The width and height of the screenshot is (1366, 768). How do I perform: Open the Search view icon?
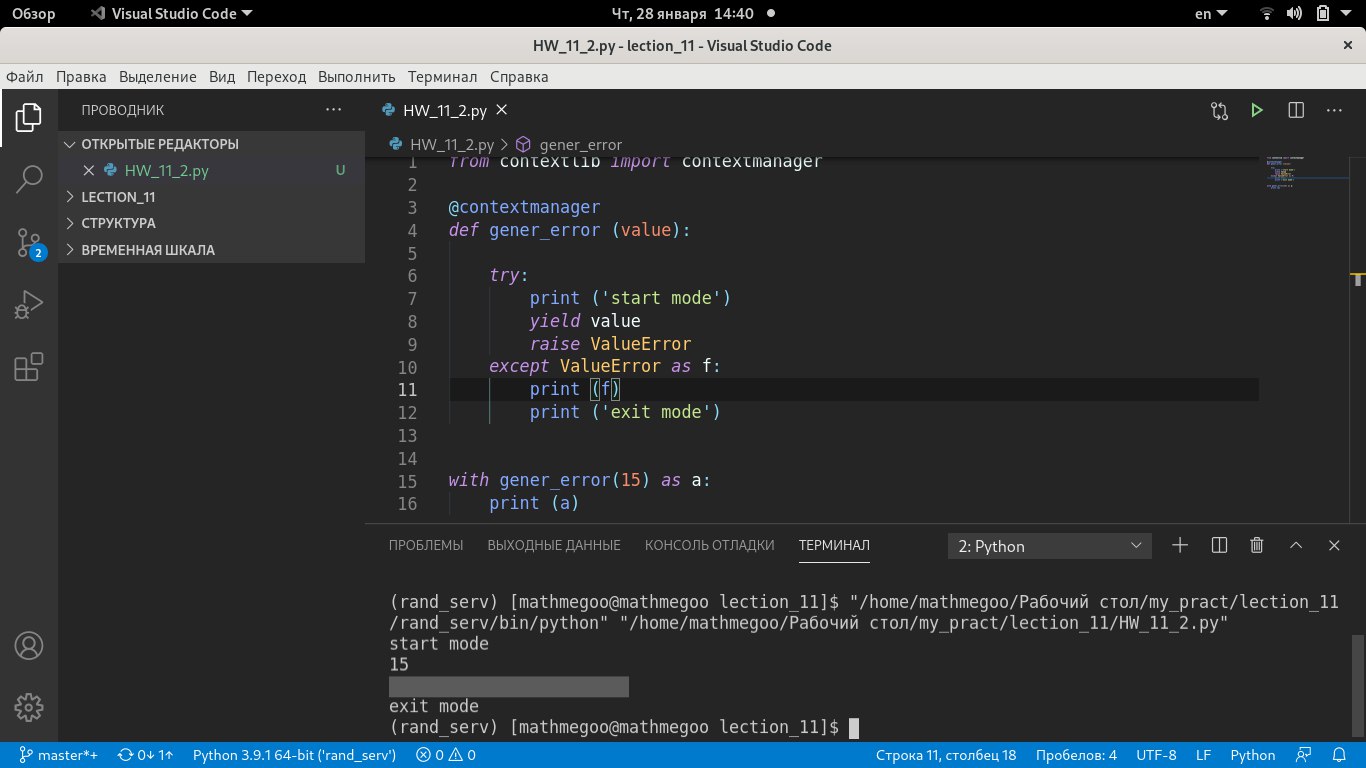tap(28, 180)
